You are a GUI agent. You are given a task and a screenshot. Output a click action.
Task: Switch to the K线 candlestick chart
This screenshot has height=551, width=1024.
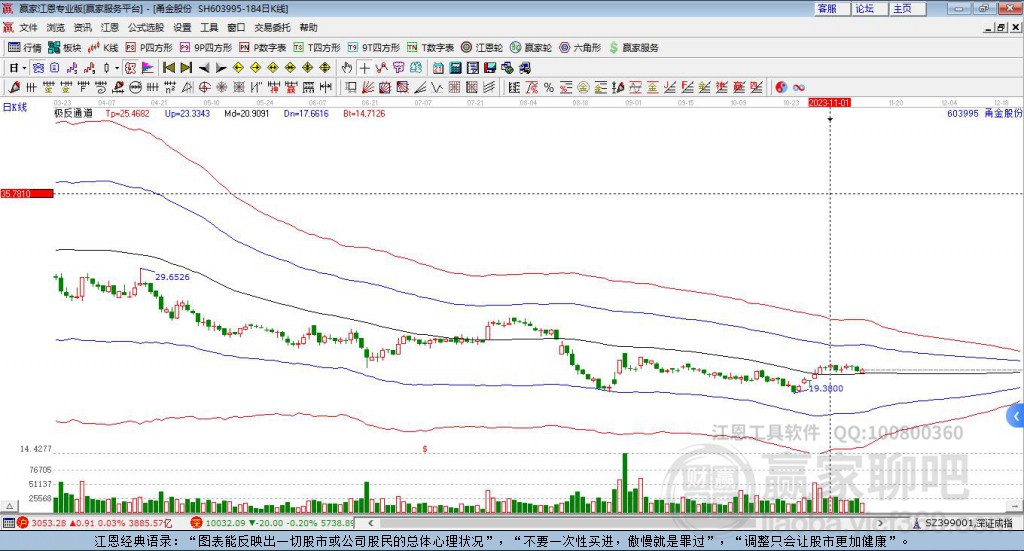click(x=103, y=48)
